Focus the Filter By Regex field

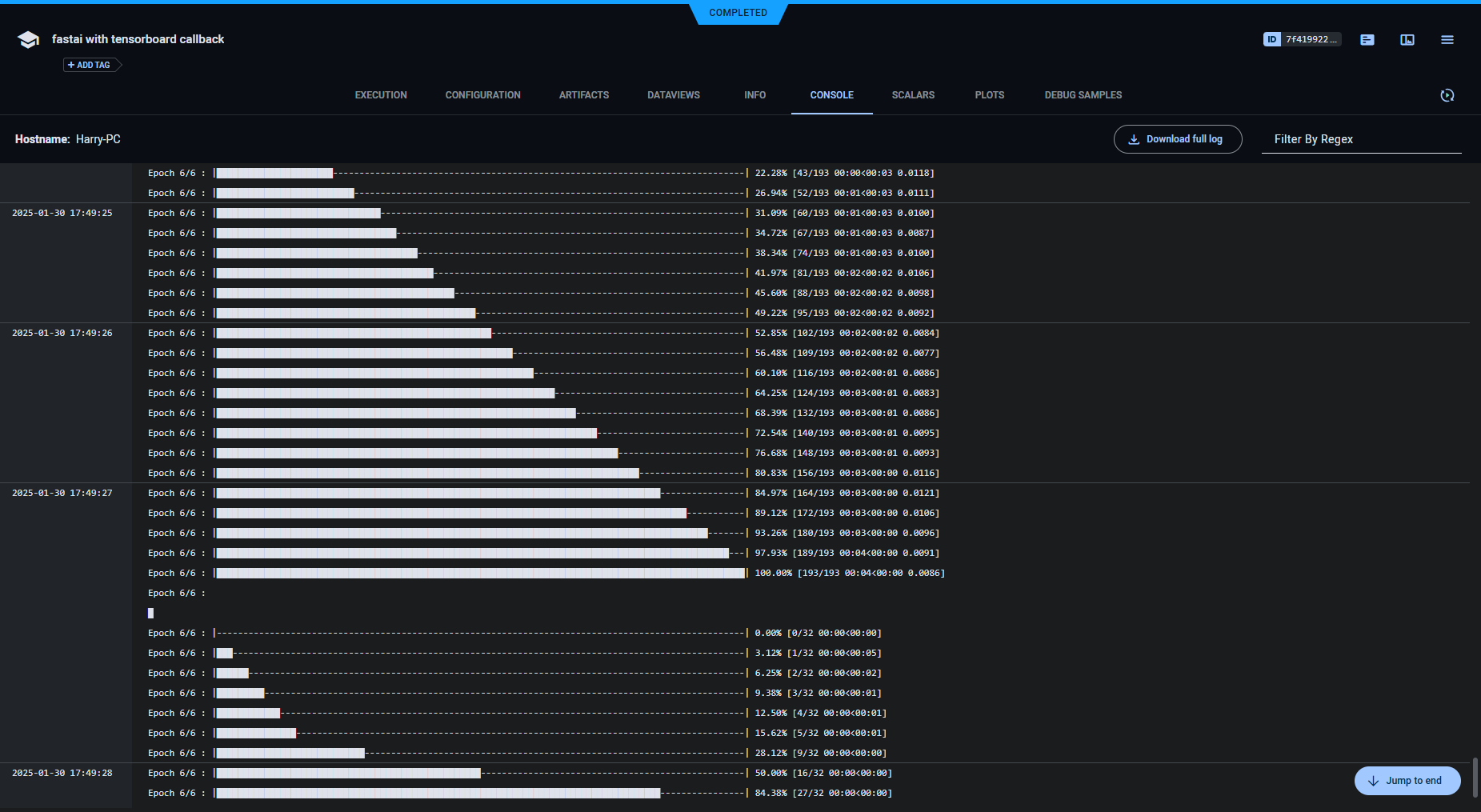point(1360,139)
